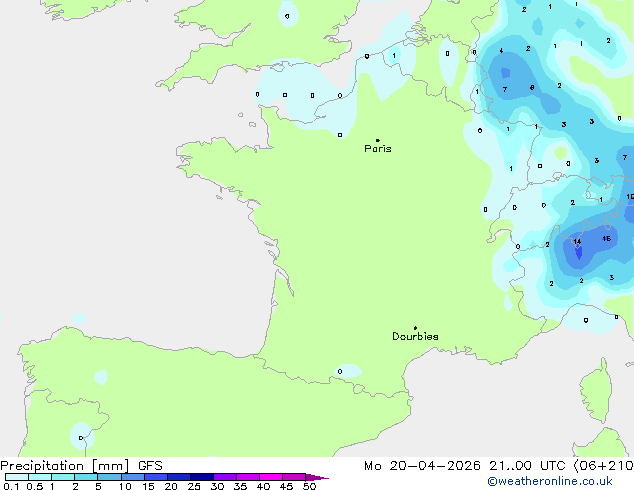Click the 5 legend scale label

[98, 486]
